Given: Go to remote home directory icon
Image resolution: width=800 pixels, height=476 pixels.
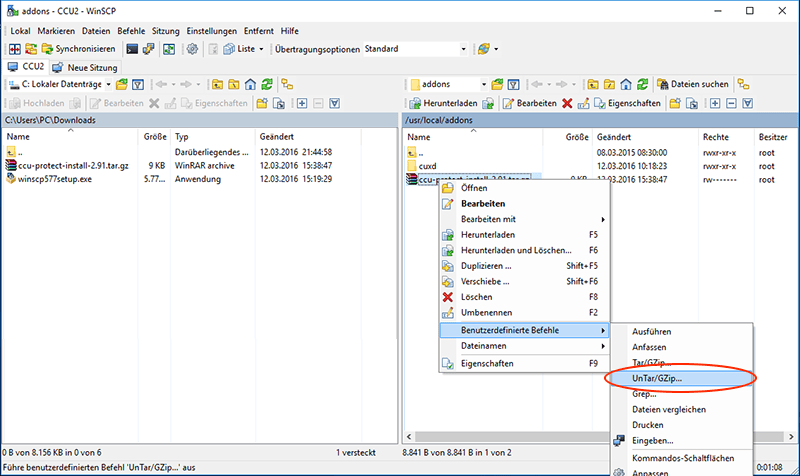Looking at the screenshot, I should pos(626,84).
